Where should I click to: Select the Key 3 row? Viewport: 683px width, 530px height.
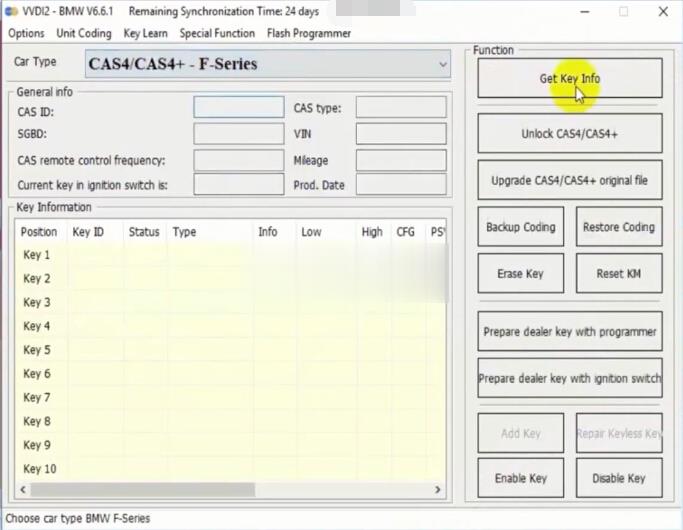click(x=230, y=302)
